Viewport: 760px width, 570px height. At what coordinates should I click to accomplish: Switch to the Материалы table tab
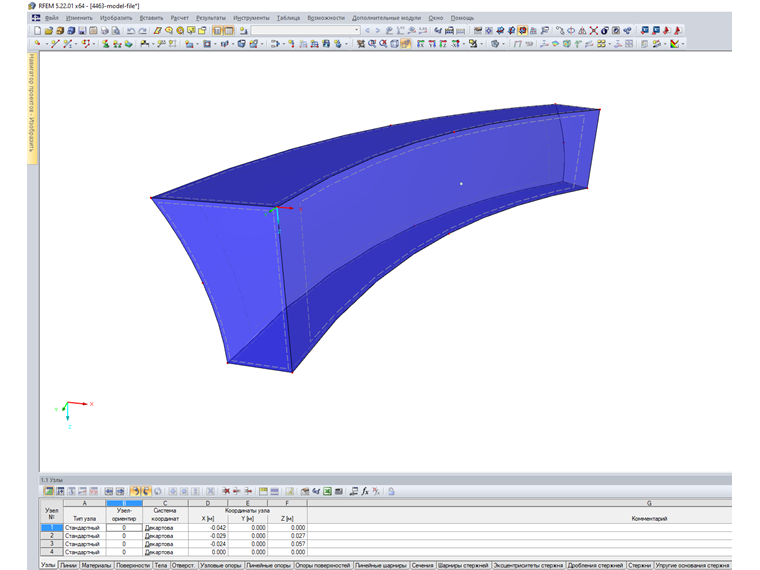point(96,565)
